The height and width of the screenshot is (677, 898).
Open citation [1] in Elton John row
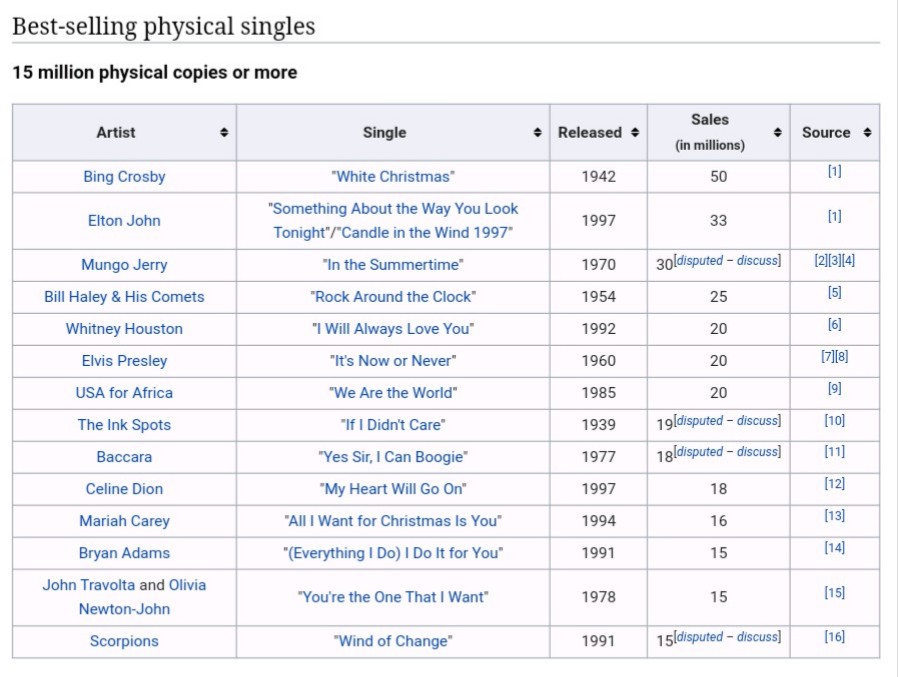tap(834, 216)
